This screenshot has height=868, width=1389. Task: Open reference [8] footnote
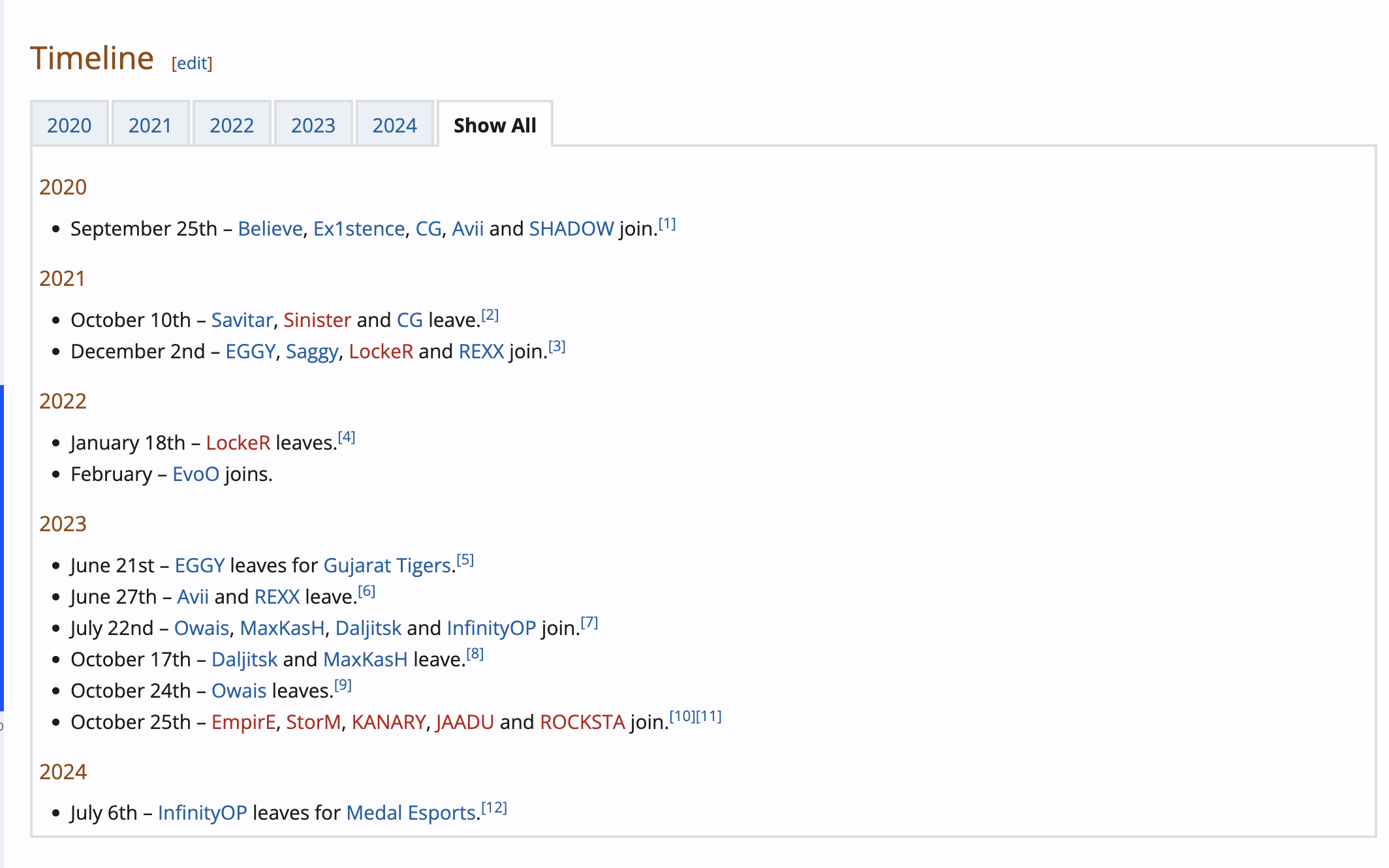475,655
